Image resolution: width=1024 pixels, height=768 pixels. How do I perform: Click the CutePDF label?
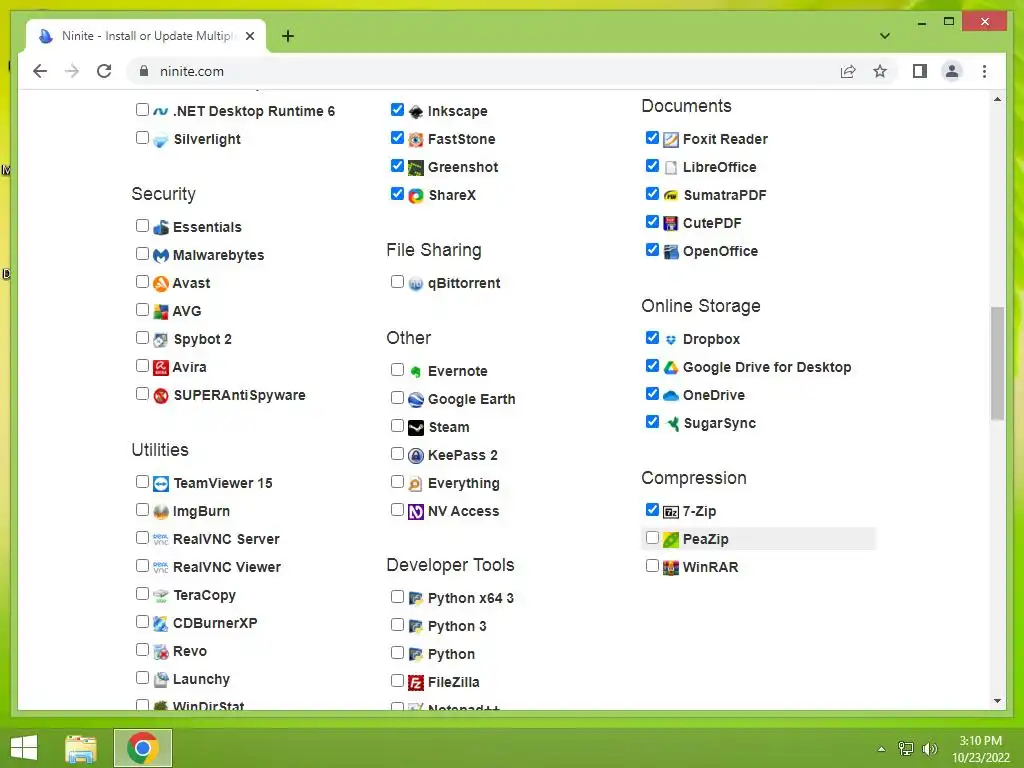point(712,223)
